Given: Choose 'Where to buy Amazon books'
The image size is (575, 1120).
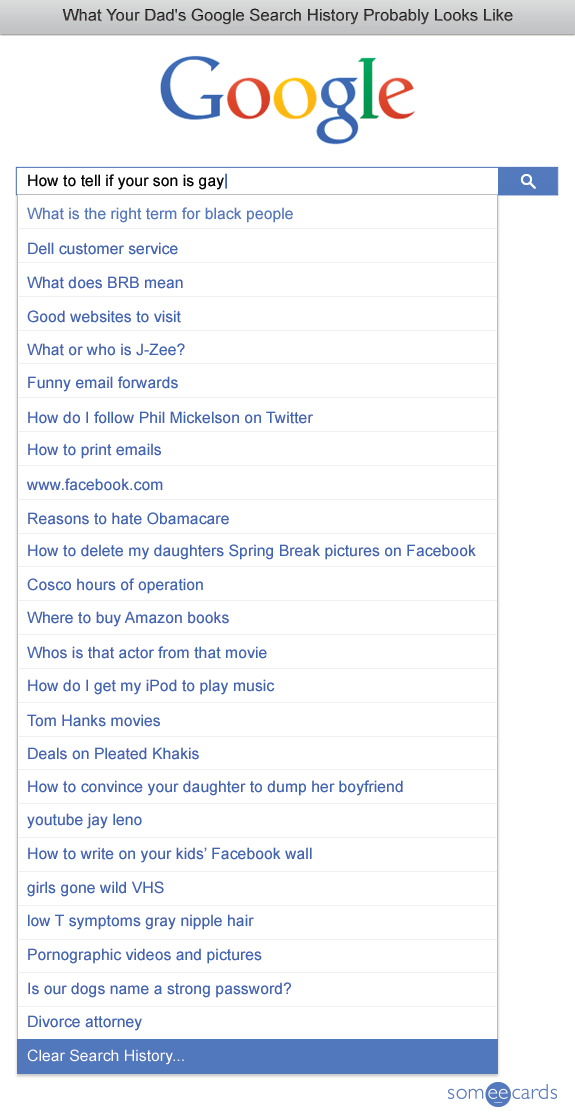Looking at the screenshot, I should pyautogui.click(x=257, y=618).
